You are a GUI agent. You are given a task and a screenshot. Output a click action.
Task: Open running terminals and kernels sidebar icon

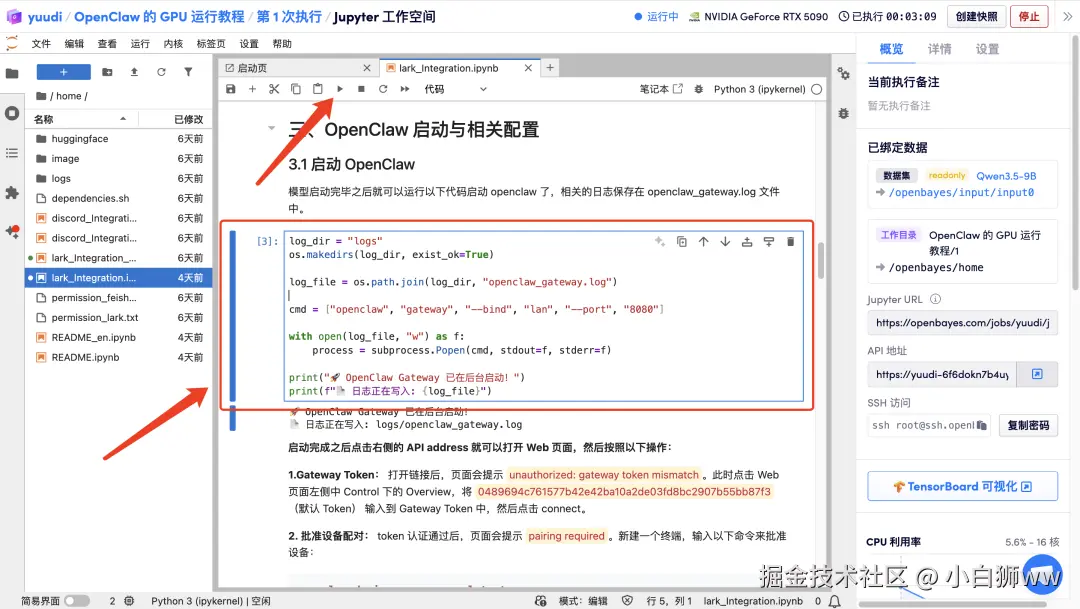12,113
